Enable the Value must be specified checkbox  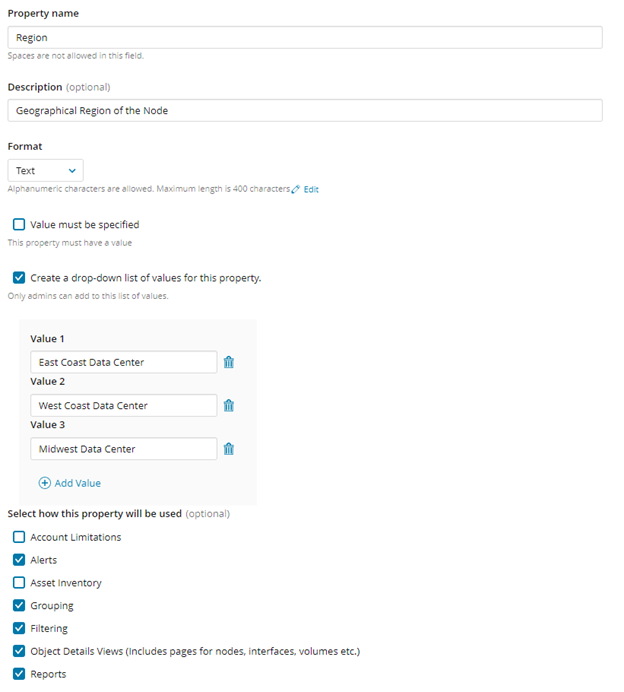pos(19,225)
